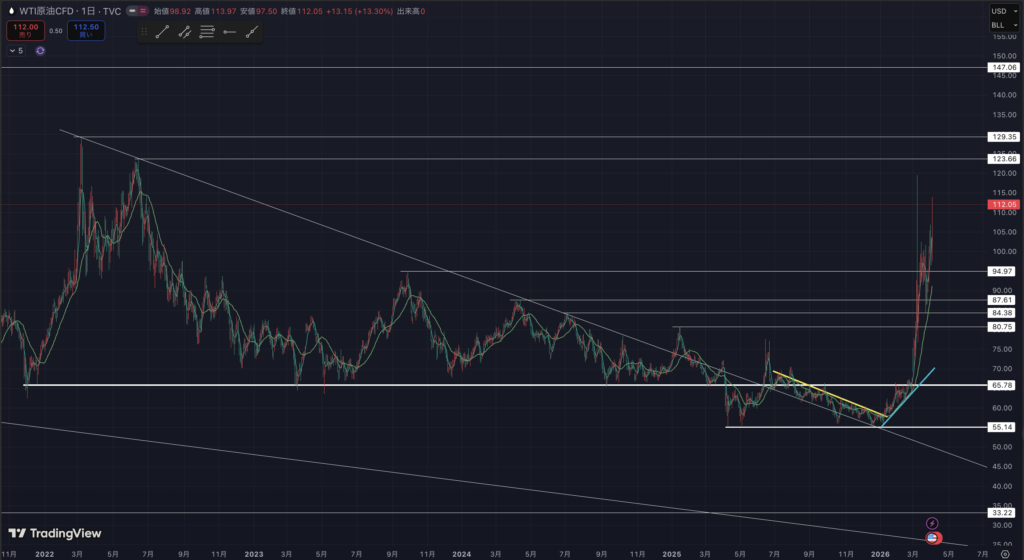Click the purple lightning bolt event marker

(x=932, y=522)
